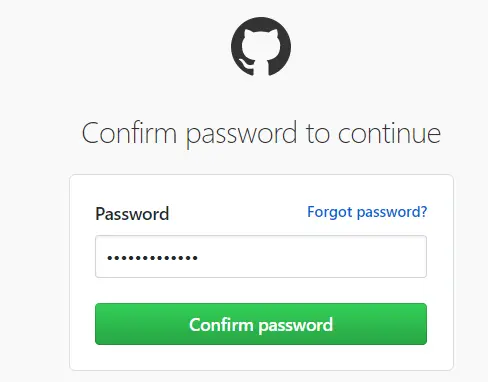Click the Password field label

[x=132, y=214]
